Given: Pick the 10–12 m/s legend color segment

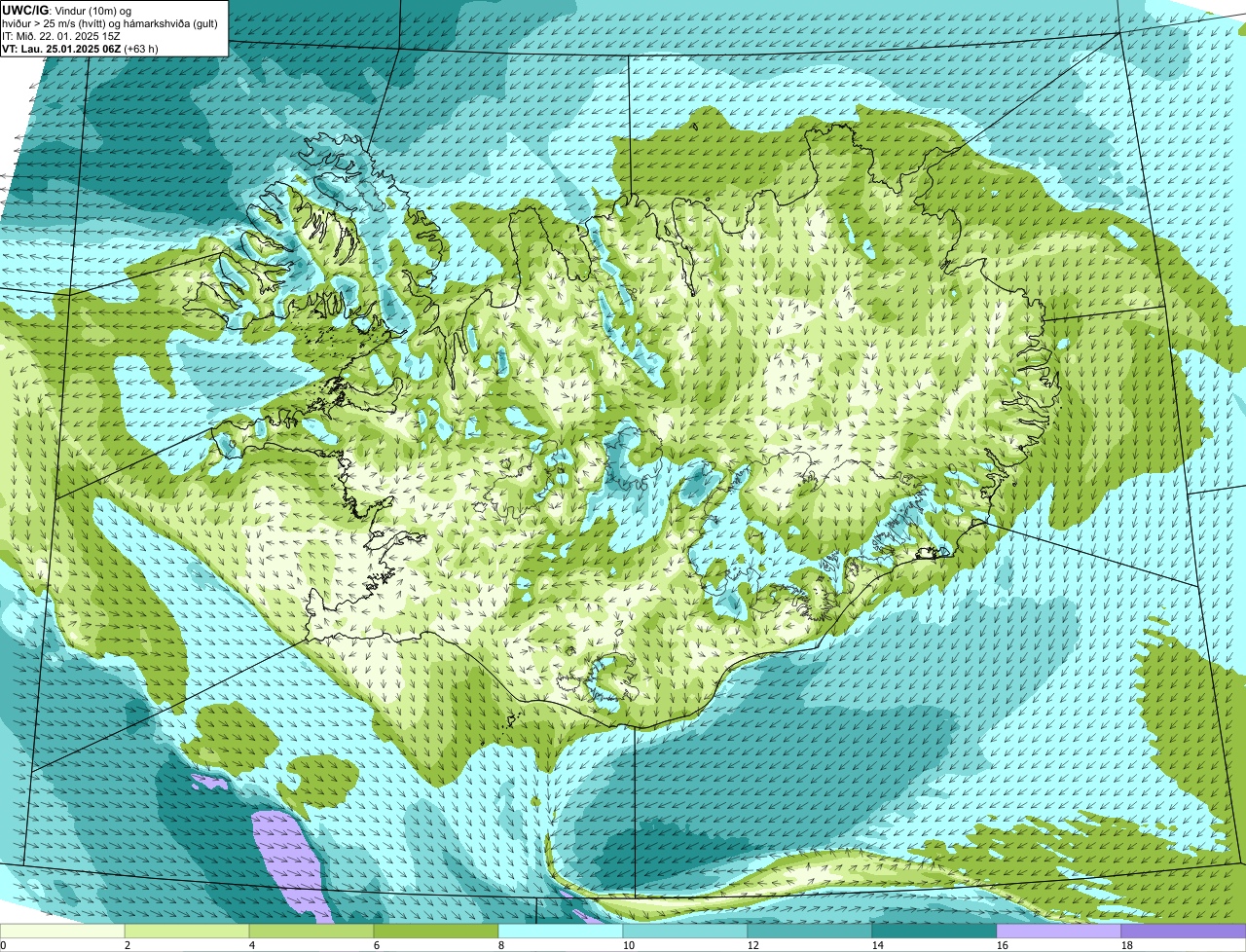Looking at the screenshot, I should point(685,931).
